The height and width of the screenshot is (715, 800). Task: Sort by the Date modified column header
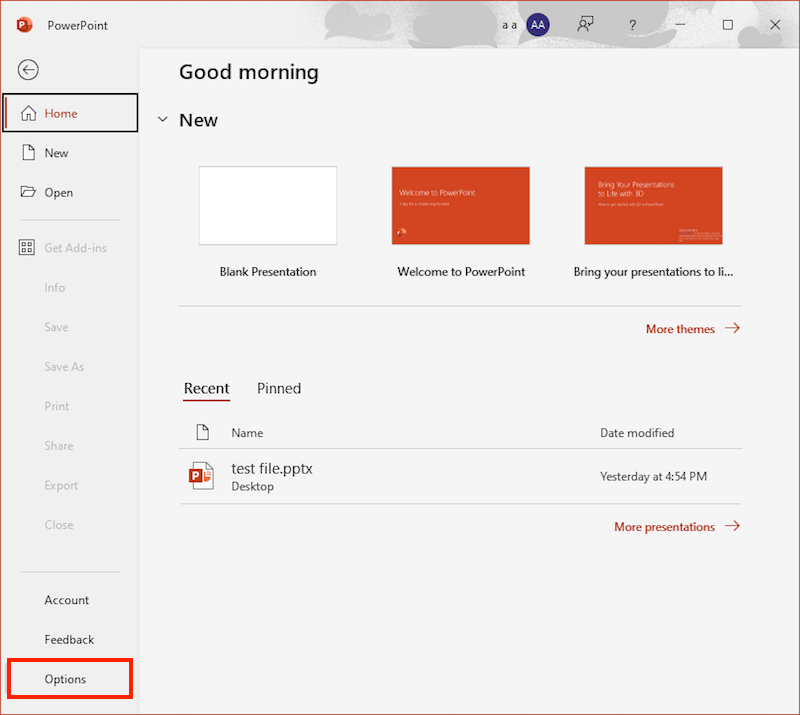tap(637, 433)
